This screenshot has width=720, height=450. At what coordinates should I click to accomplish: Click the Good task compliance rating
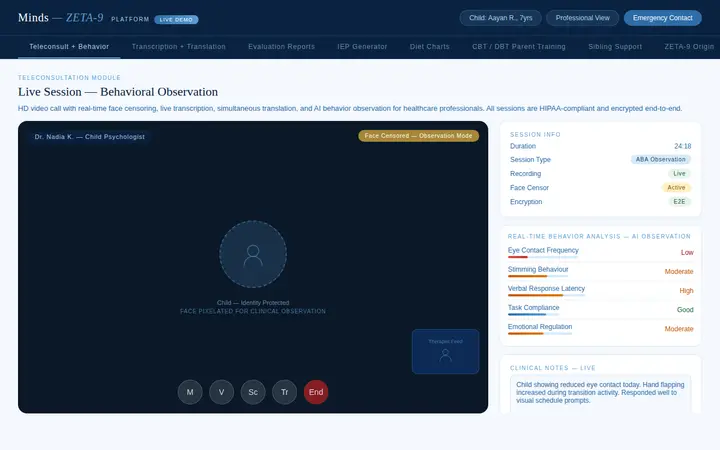tap(685, 310)
